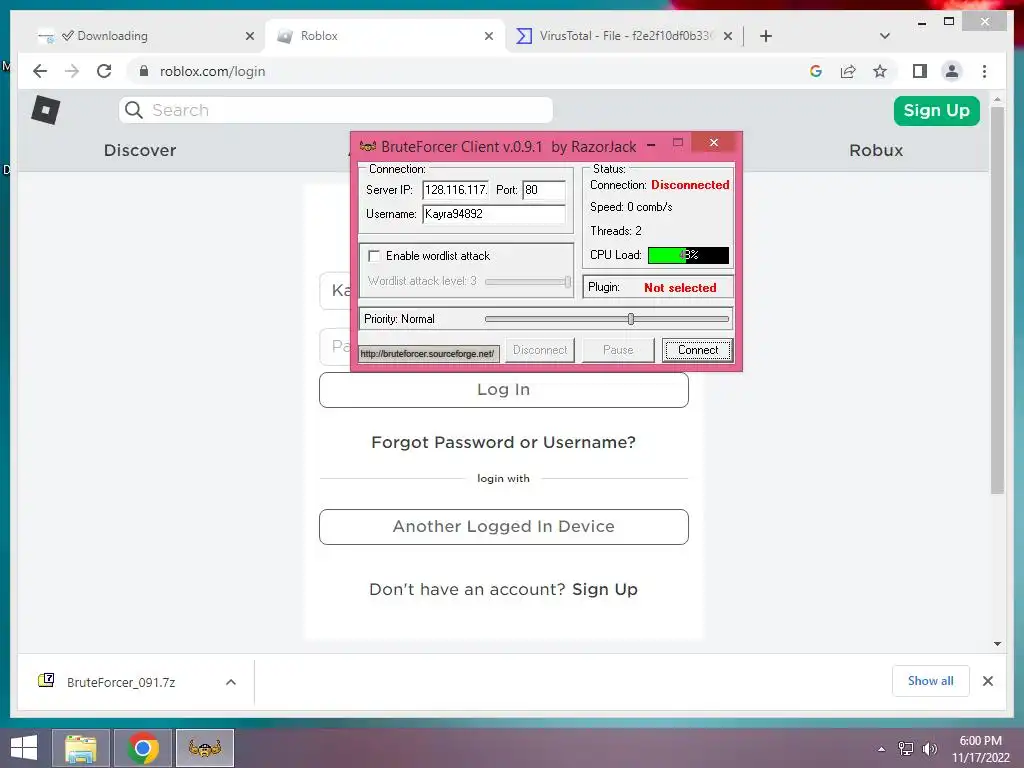
Task: Switch to the Downloading tab
Action: click(146, 36)
